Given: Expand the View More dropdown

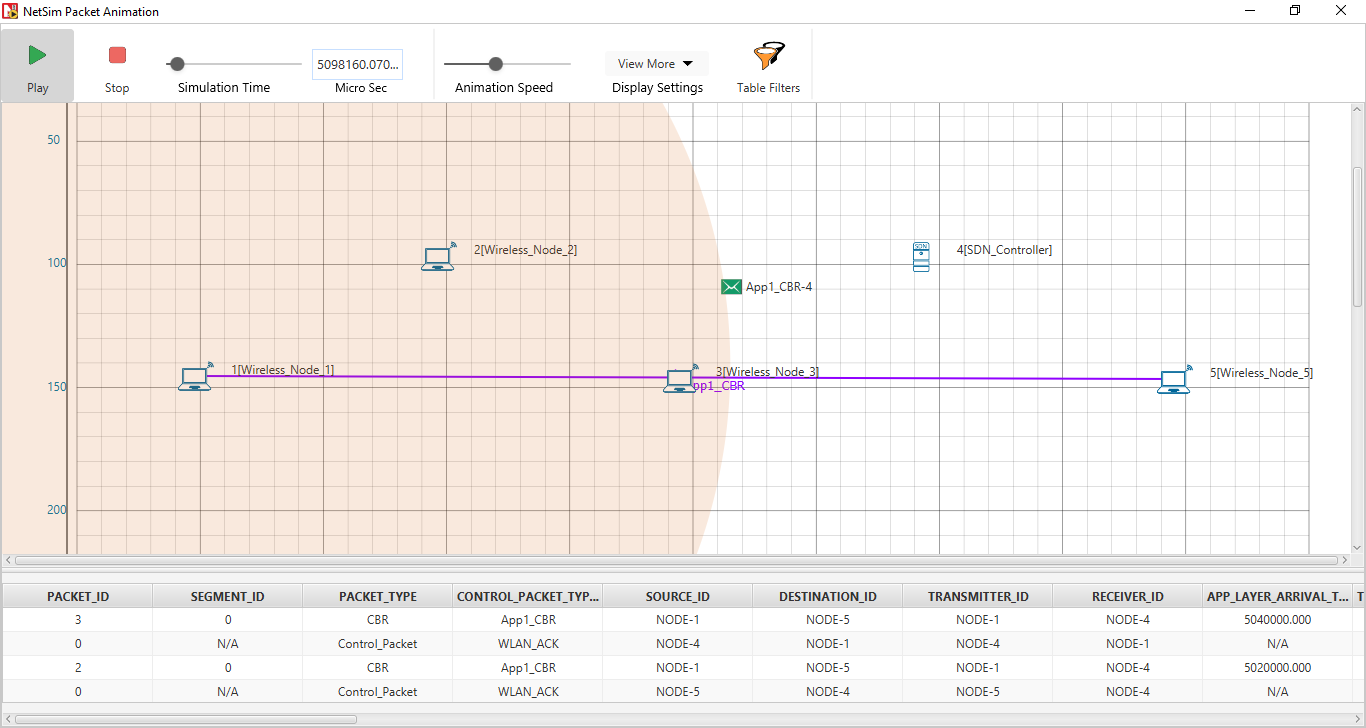Looking at the screenshot, I should click(656, 64).
